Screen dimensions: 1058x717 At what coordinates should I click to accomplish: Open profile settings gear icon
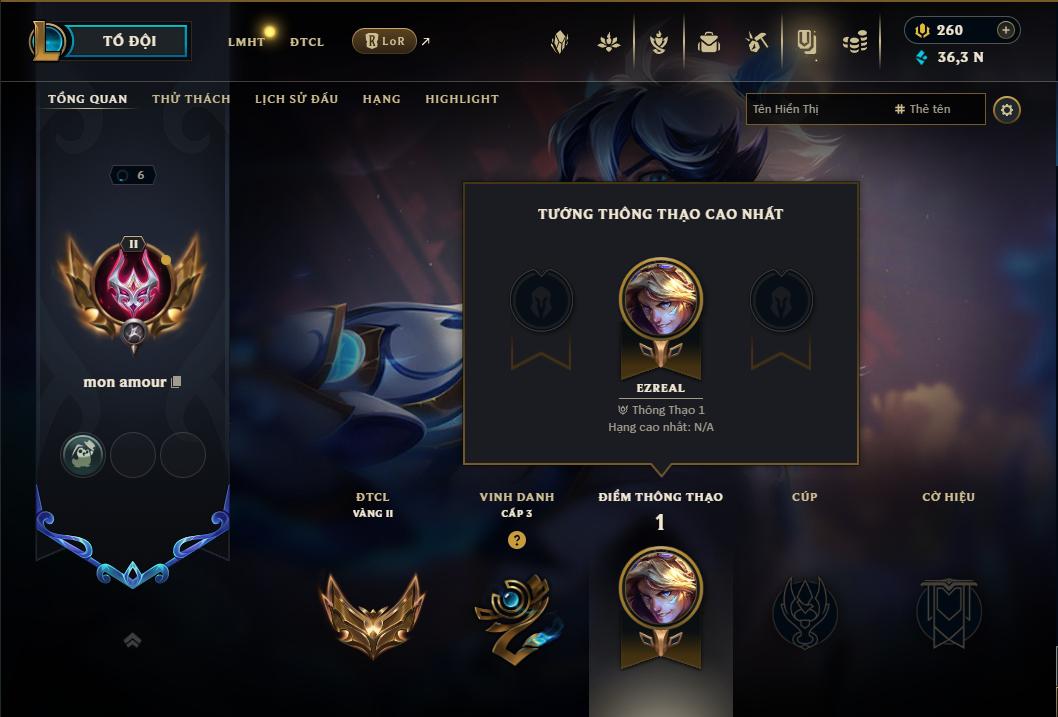(1007, 110)
